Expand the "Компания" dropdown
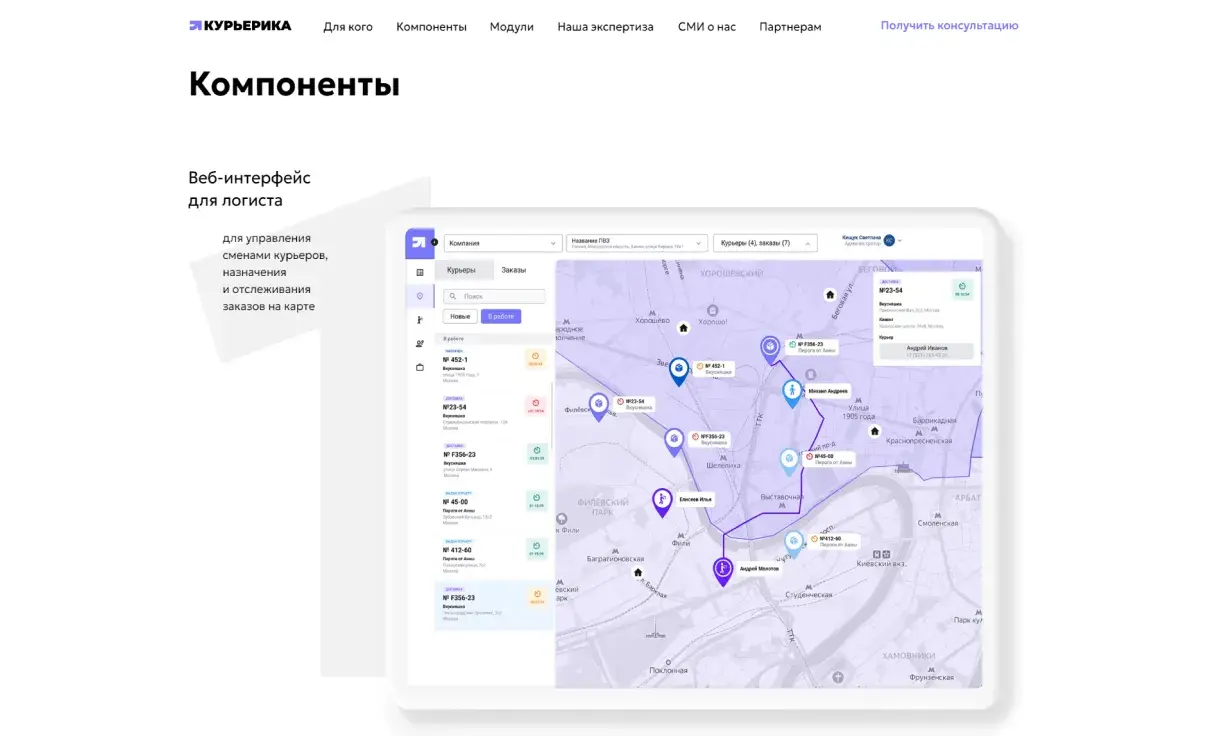 pyautogui.click(x=501, y=243)
